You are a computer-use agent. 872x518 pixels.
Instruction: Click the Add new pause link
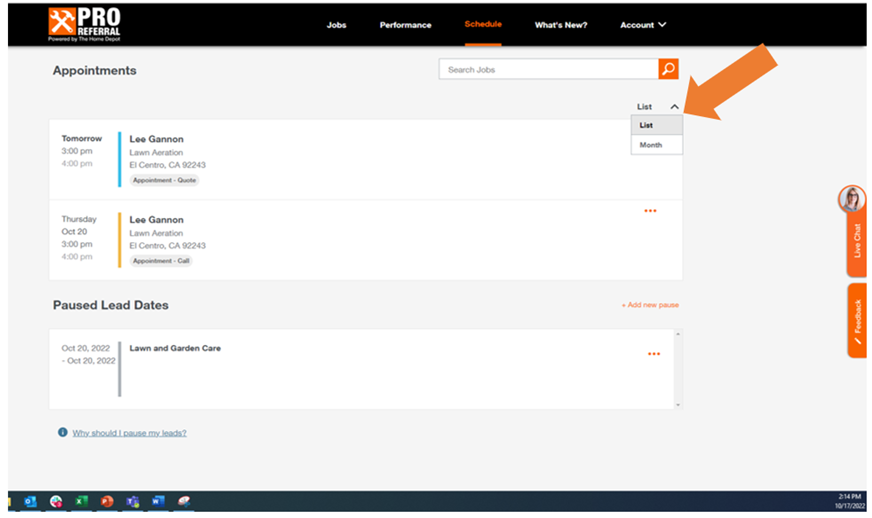point(649,305)
